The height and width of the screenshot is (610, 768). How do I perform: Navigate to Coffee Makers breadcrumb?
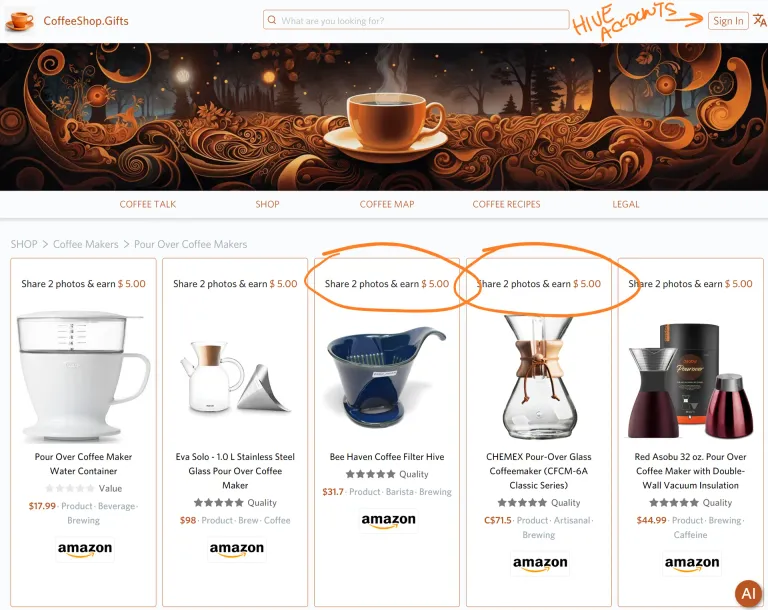(x=86, y=244)
